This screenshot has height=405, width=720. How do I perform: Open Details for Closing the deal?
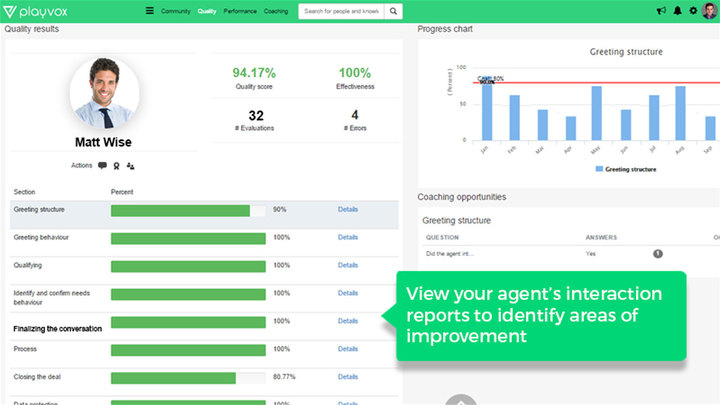coord(347,377)
